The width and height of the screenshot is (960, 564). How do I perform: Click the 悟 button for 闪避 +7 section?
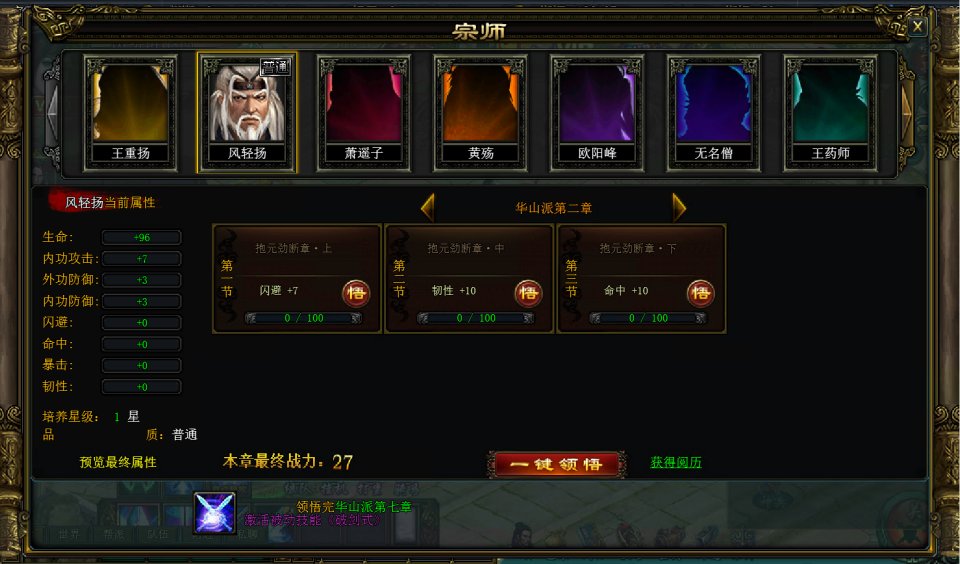pyautogui.click(x=356, y=293)
